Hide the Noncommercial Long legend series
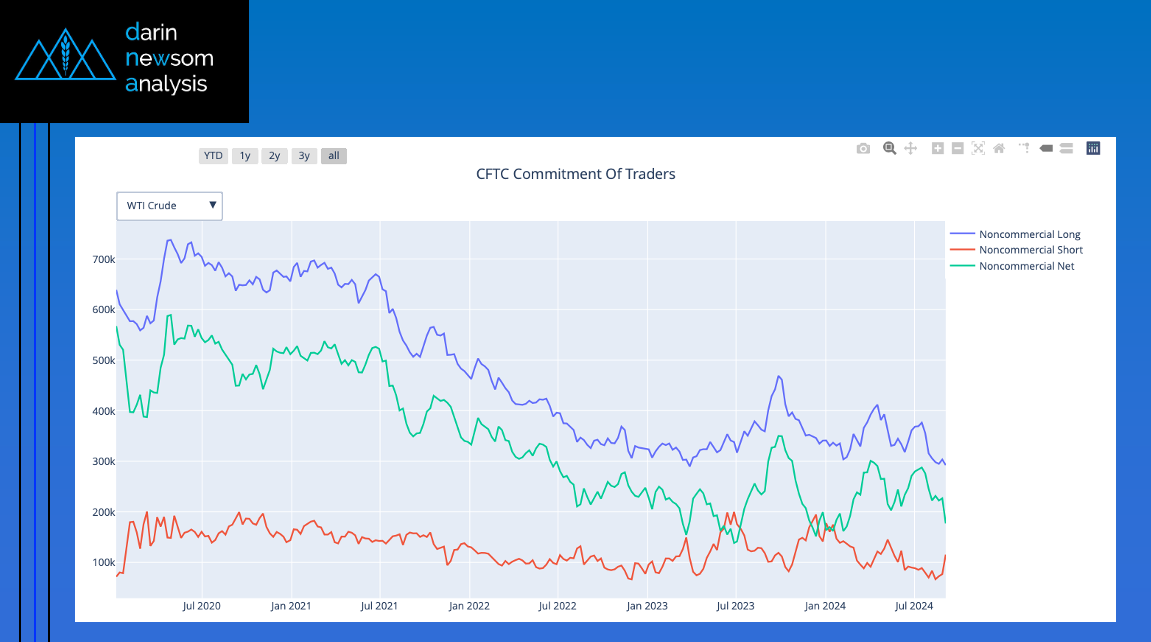This screenshot has width=1151, height=642. 1029,235
